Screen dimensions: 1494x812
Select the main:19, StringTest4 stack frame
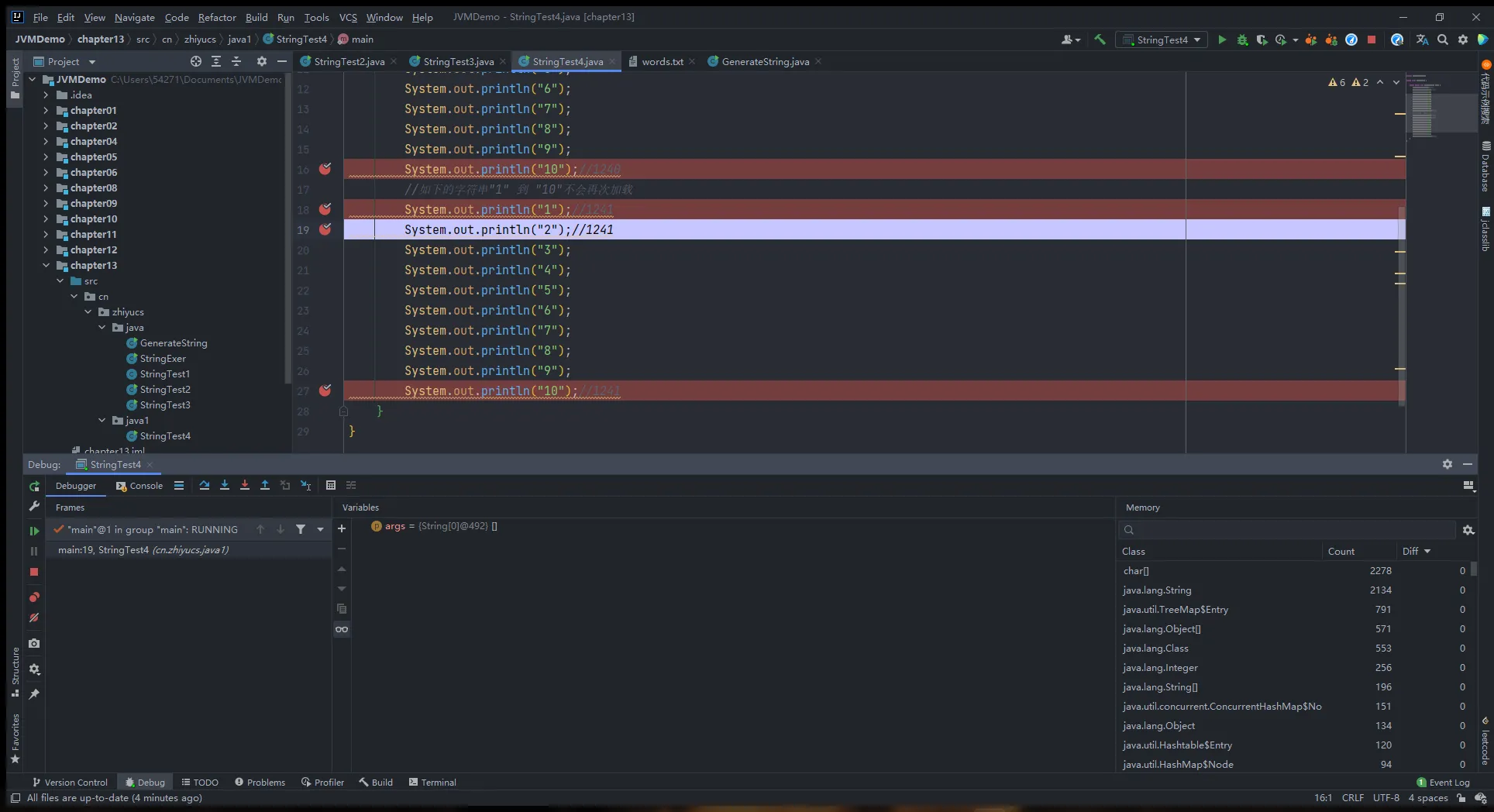pos(188,549)
